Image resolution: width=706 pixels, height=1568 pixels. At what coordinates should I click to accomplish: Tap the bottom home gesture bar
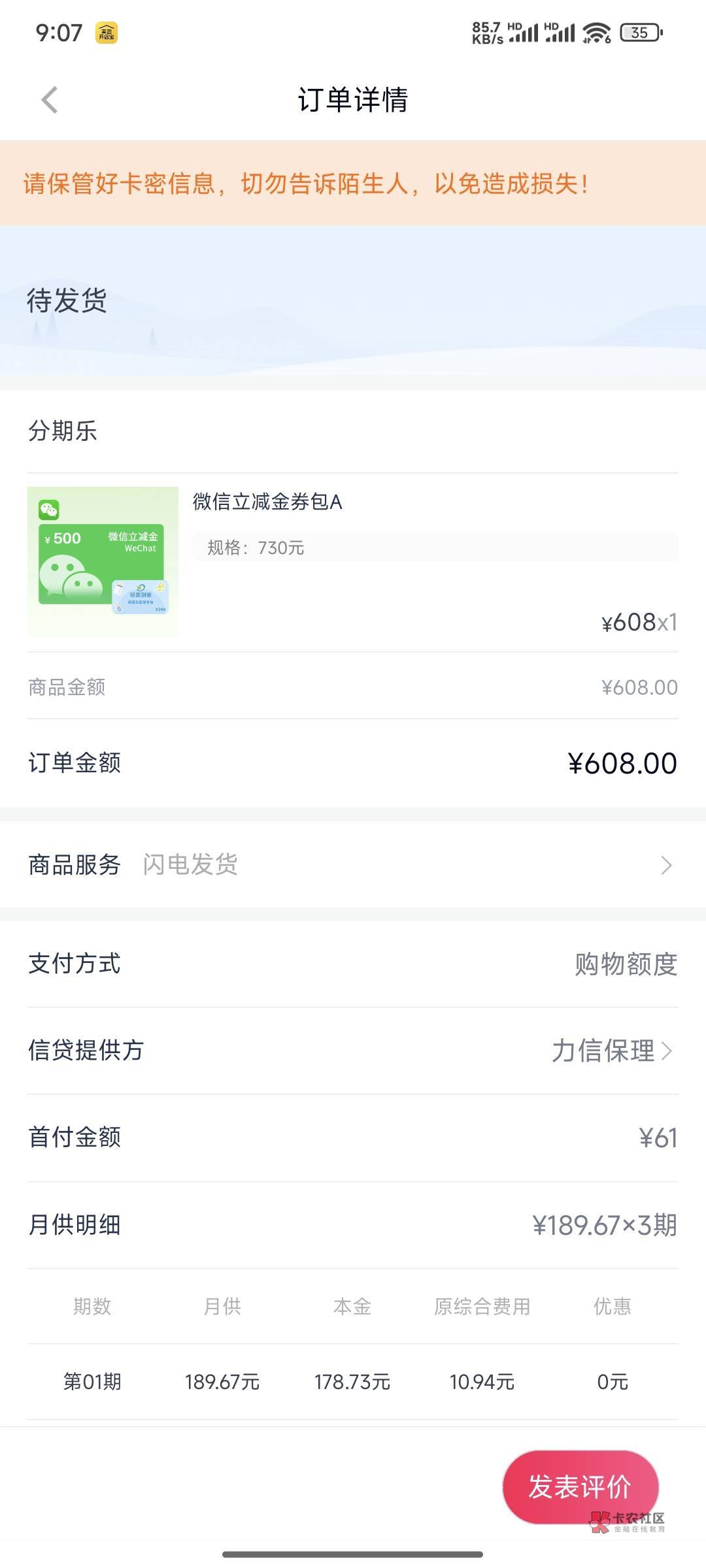(353, 1554)
